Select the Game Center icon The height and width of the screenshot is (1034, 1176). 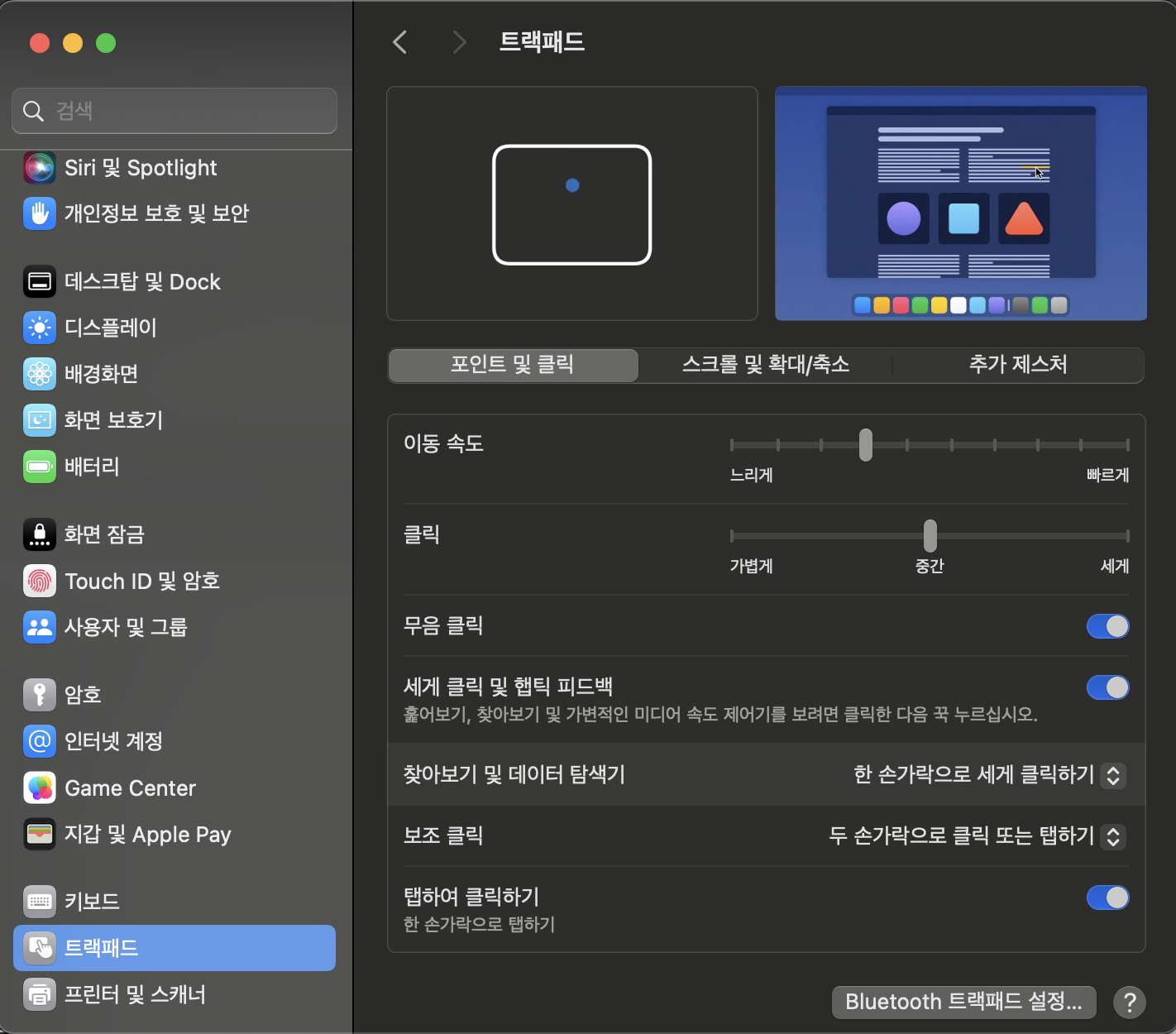[x=40, y=787]
